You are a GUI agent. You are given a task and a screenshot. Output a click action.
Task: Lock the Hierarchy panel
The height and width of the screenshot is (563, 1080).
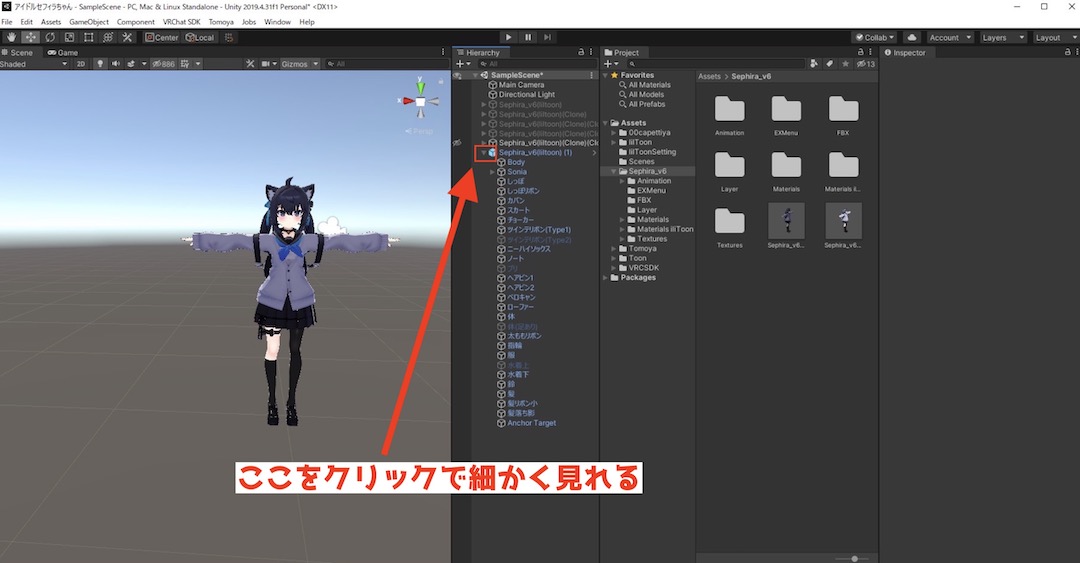coord(581,52)
